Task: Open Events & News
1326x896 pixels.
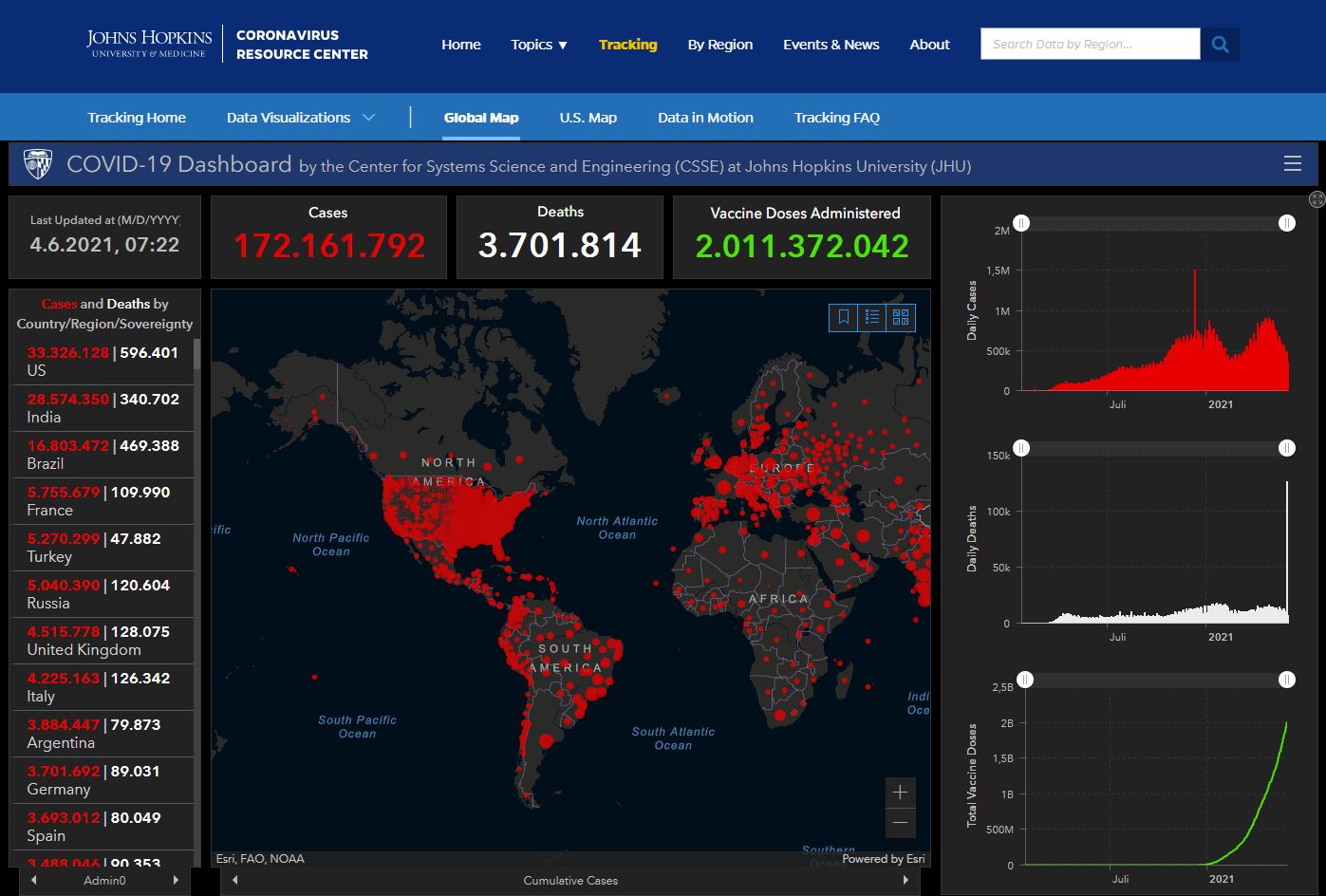Action: [831, 45]
